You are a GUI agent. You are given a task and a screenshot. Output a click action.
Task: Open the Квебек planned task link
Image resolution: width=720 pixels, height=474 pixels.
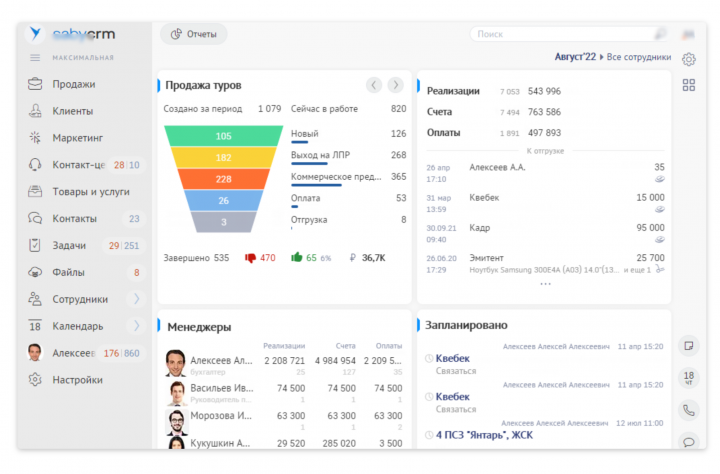coord(453,358)
